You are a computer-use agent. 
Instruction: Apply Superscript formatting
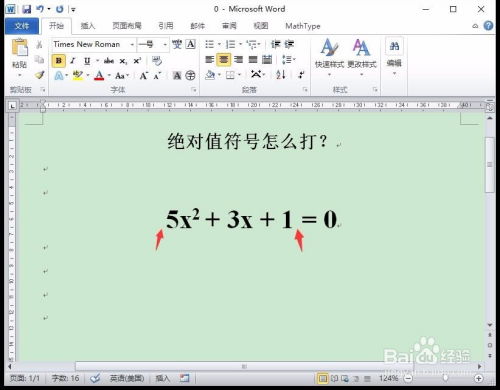click(x=137, y=61)
